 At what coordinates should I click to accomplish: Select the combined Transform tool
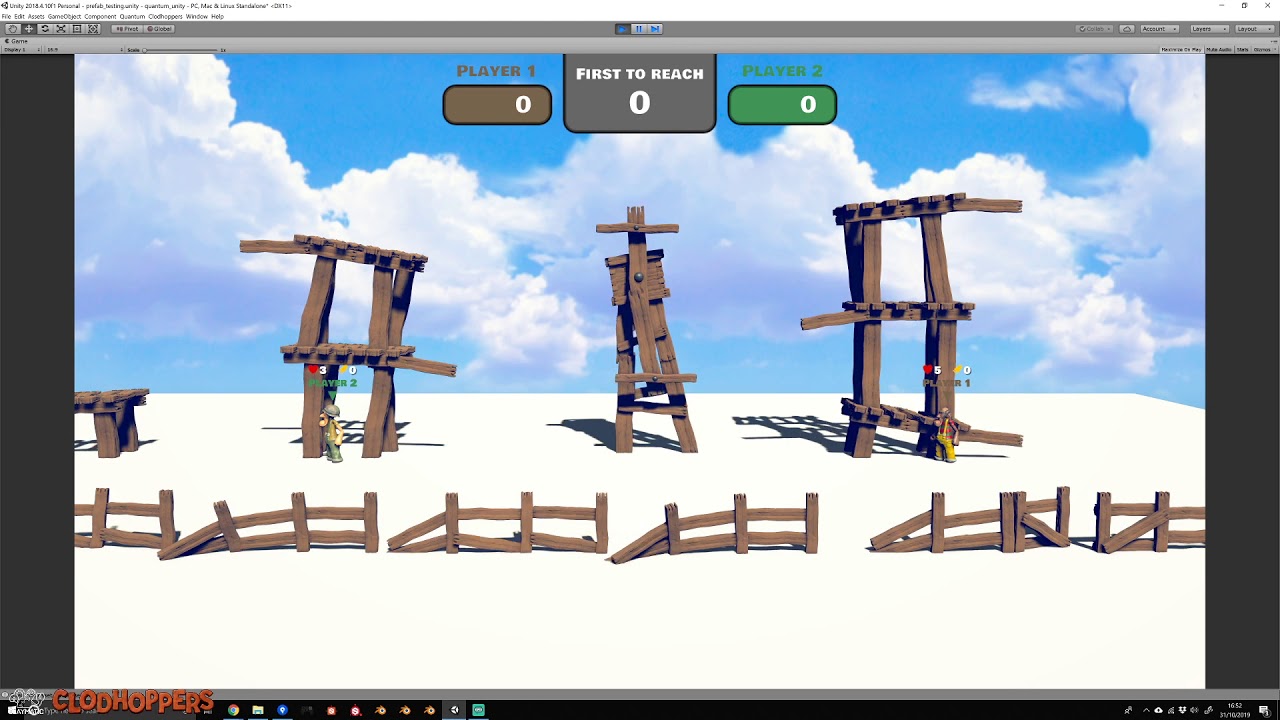pyautogui.click(x=93, y=29)
